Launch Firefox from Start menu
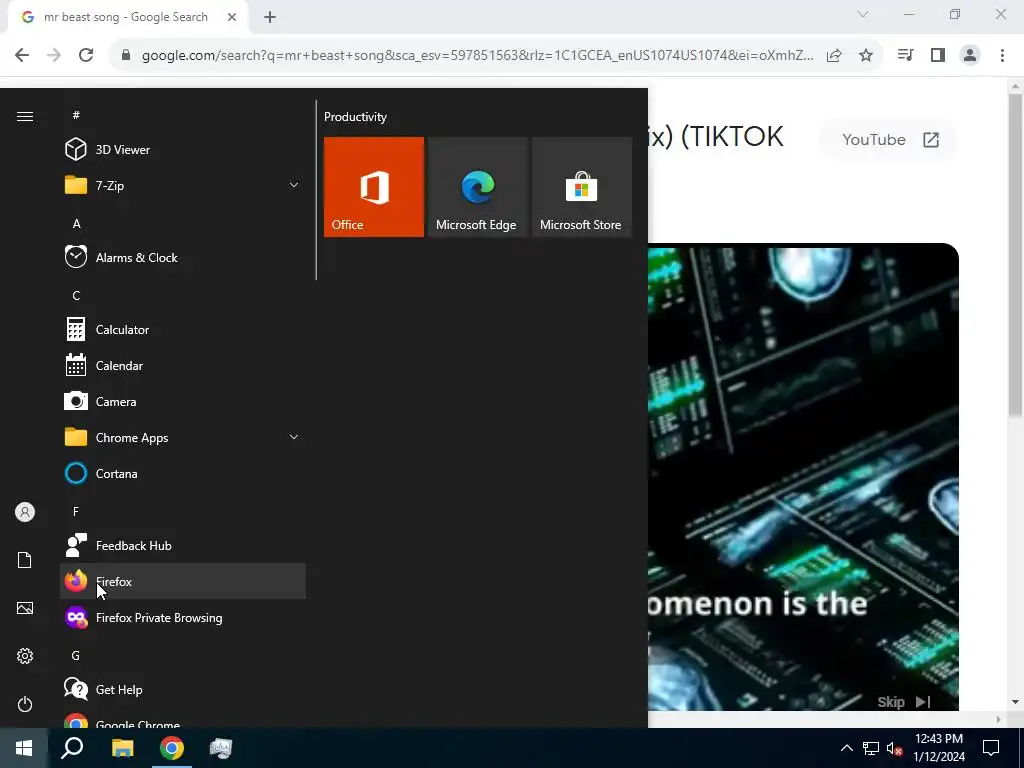 pos(182,581)
